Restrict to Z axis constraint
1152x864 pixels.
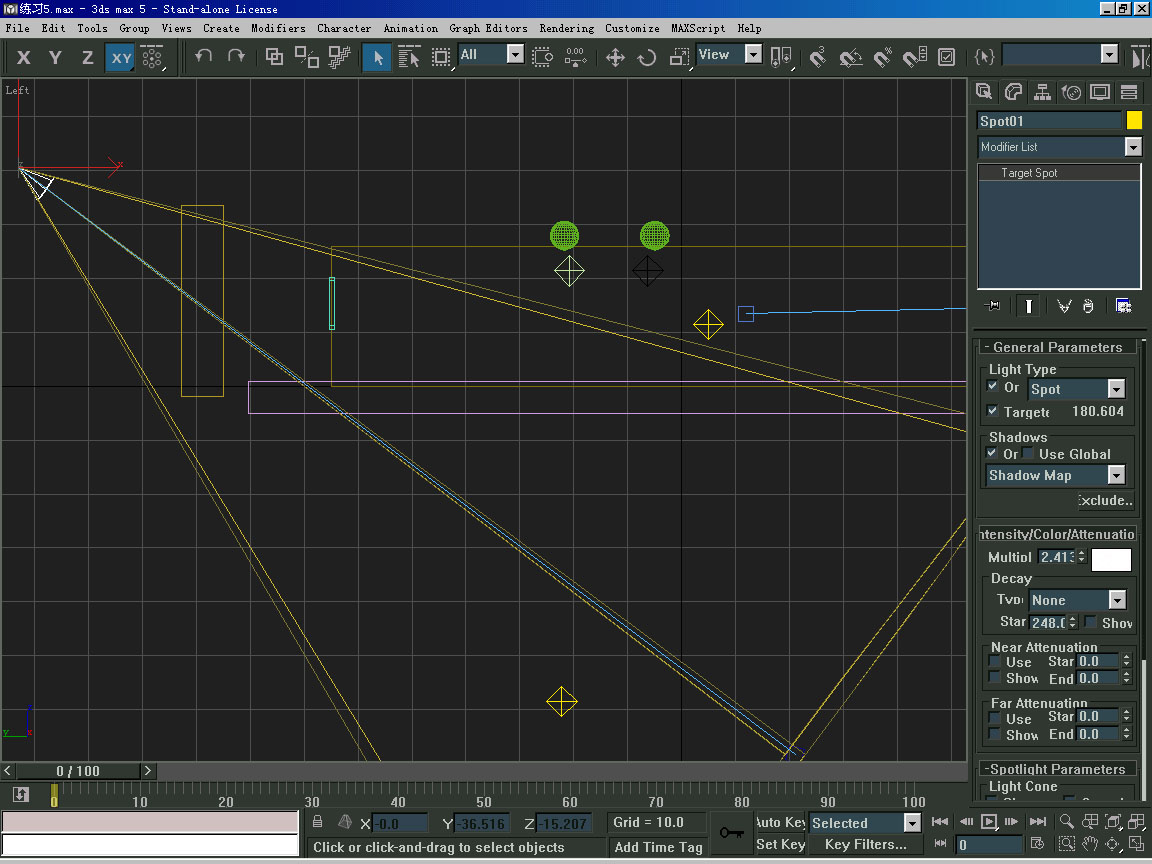tap(87, 57)
